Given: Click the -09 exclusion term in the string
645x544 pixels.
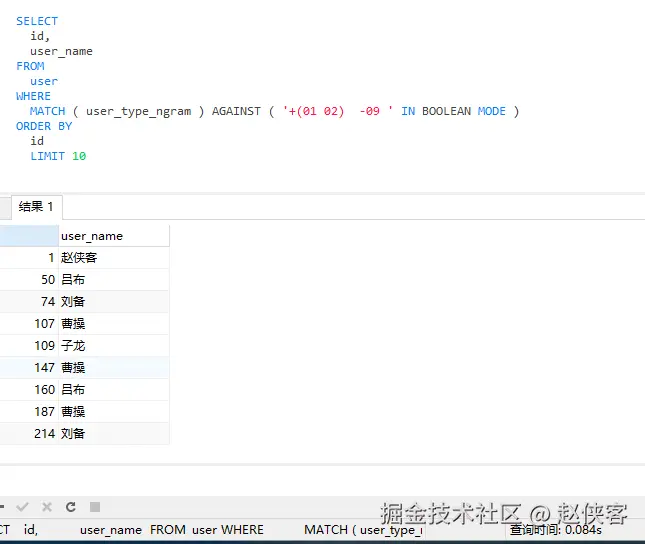Looking at the screenshot, I should (x=369, y=111).
